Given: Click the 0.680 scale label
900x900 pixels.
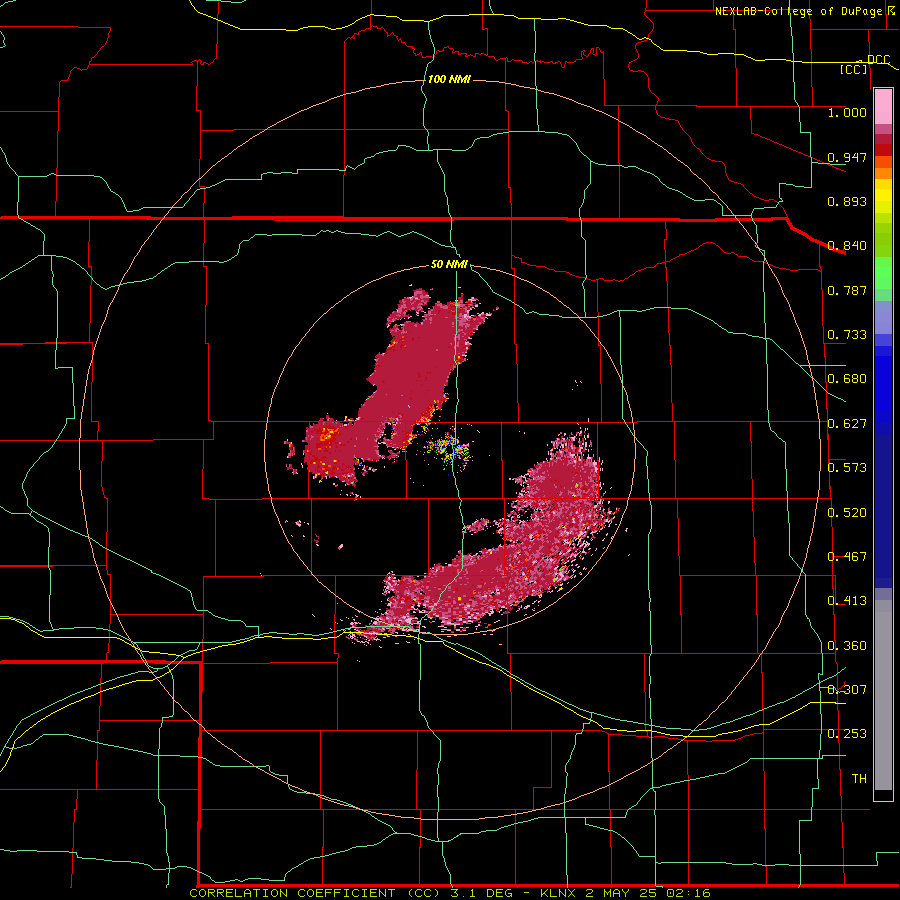Looking at the screenshot, I should pos(847,379).
